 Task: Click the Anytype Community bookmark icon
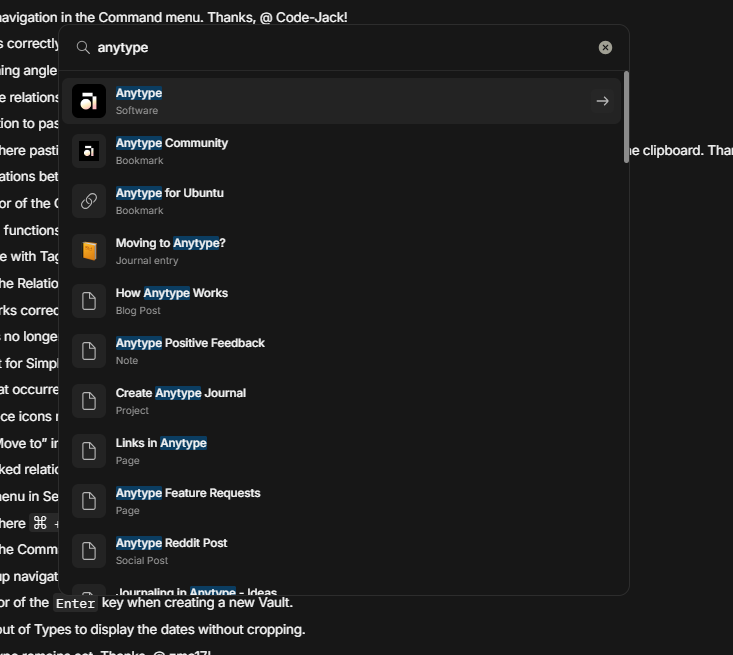click(89, 151)
